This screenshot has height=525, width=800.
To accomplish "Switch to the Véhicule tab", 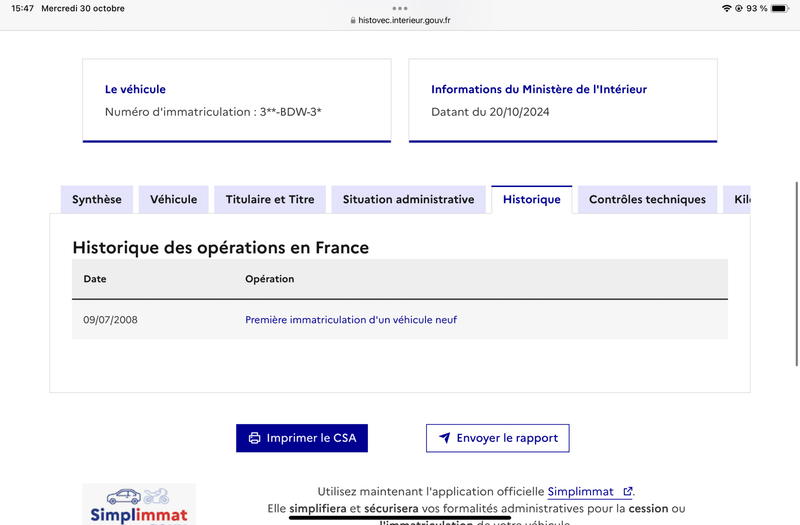I will click(173, 199).
